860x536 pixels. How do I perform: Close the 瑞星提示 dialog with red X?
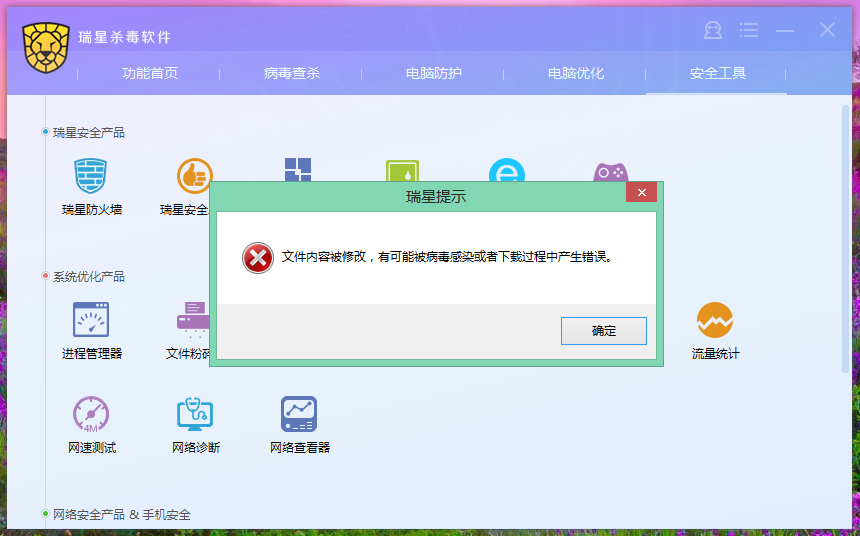641,193
